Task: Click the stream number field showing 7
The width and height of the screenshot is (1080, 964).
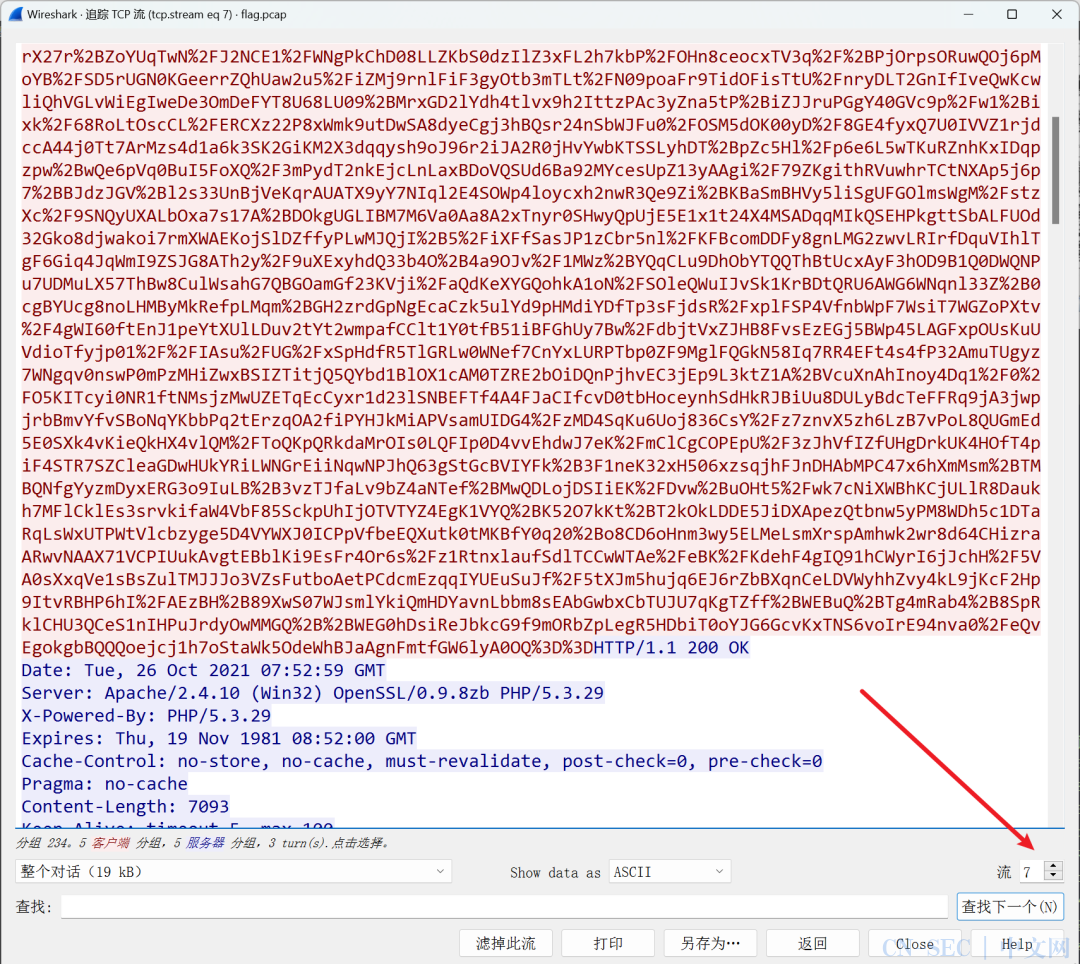Action: [x=1029, y=872]
